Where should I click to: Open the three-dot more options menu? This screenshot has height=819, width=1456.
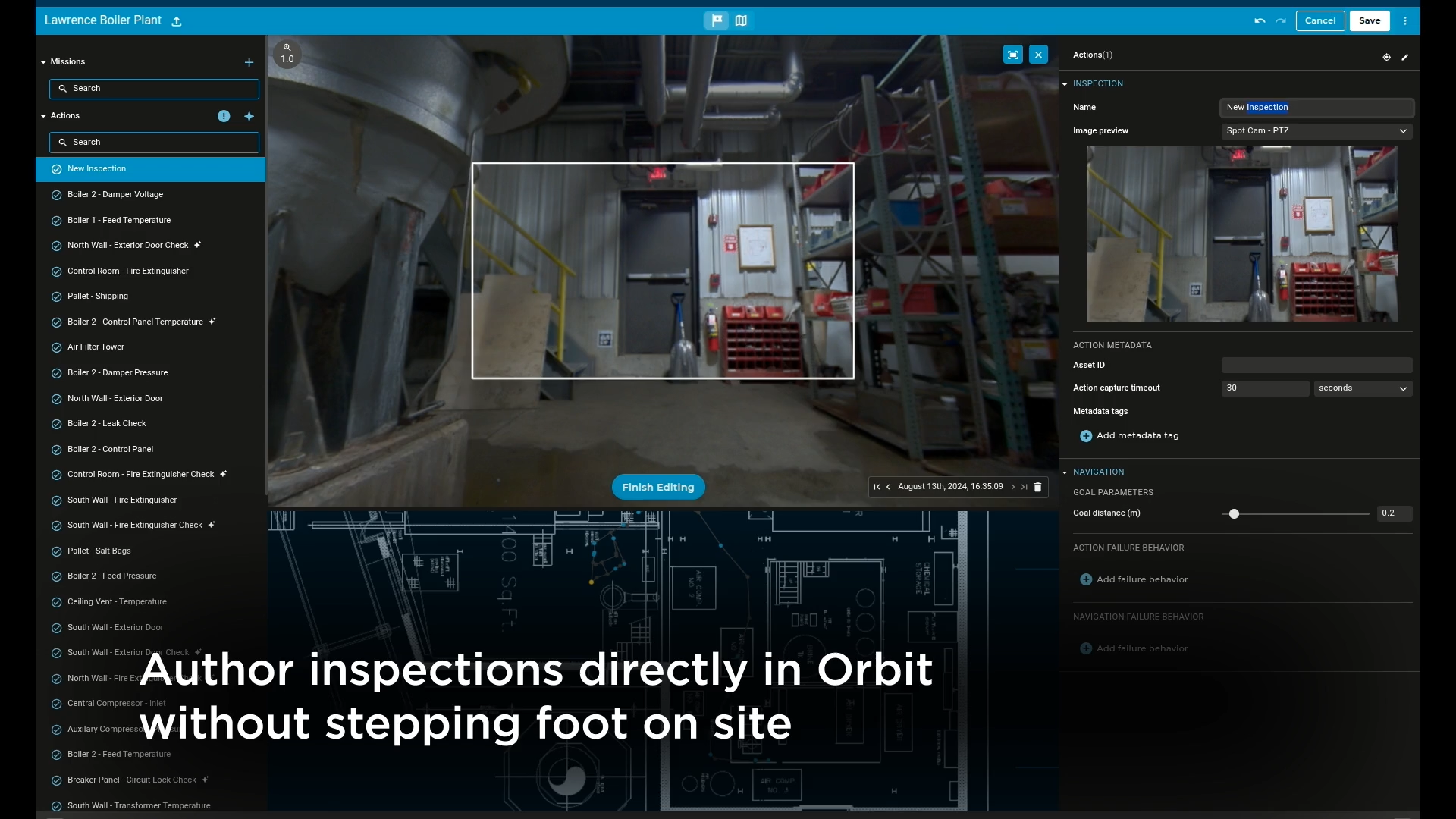[x=1405, y=20]
